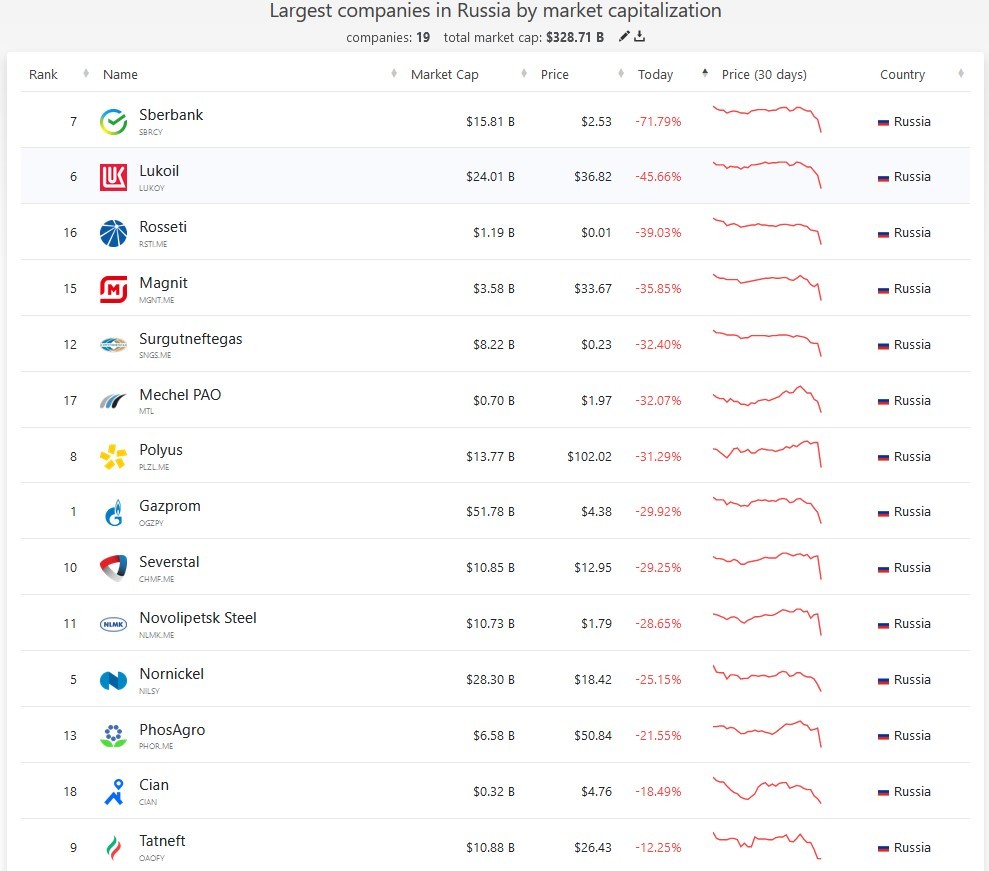This screenshot has height=871, width=989.
Task: Click the PhosAgro logo icon
Action: [x=114, y=736]
